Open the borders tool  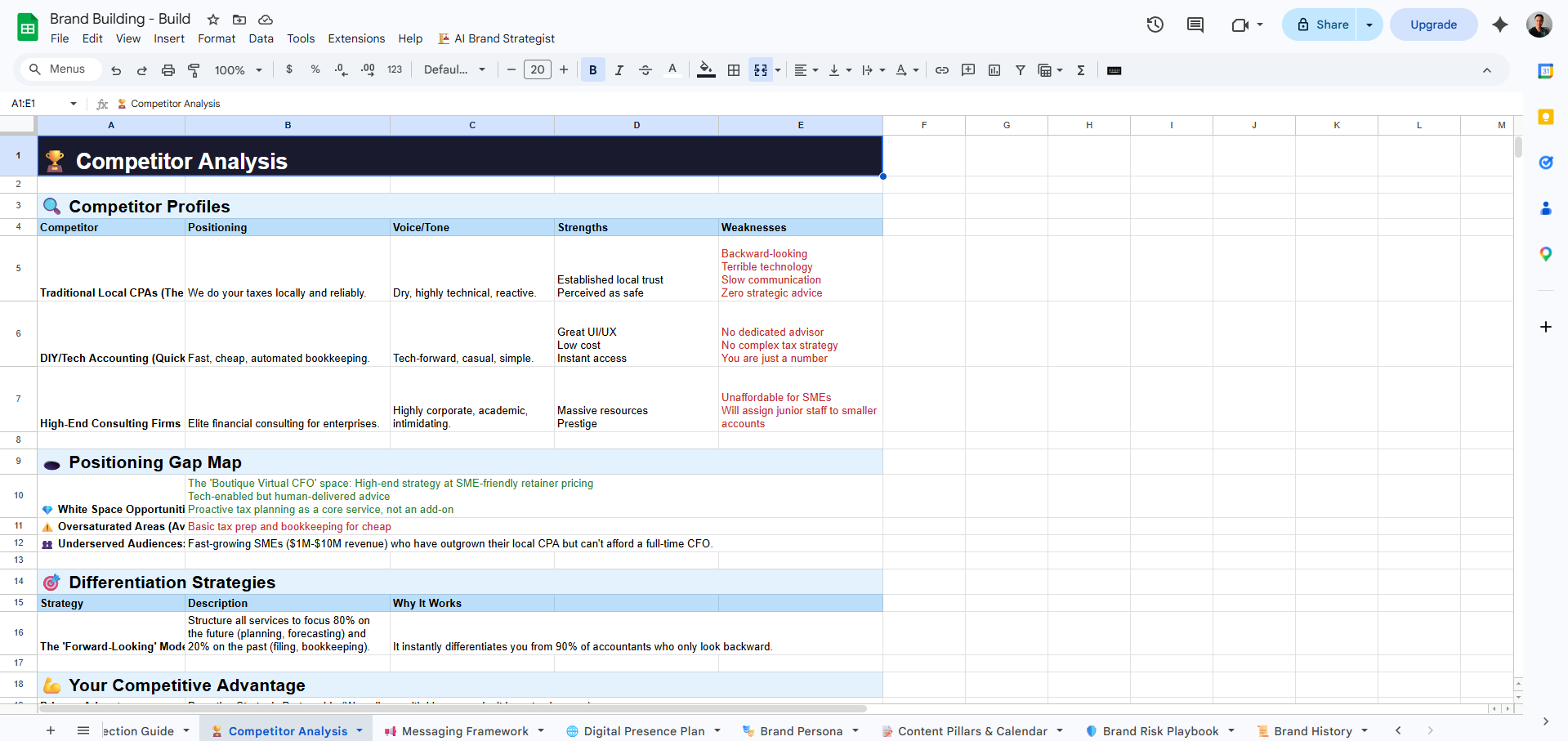734,70
